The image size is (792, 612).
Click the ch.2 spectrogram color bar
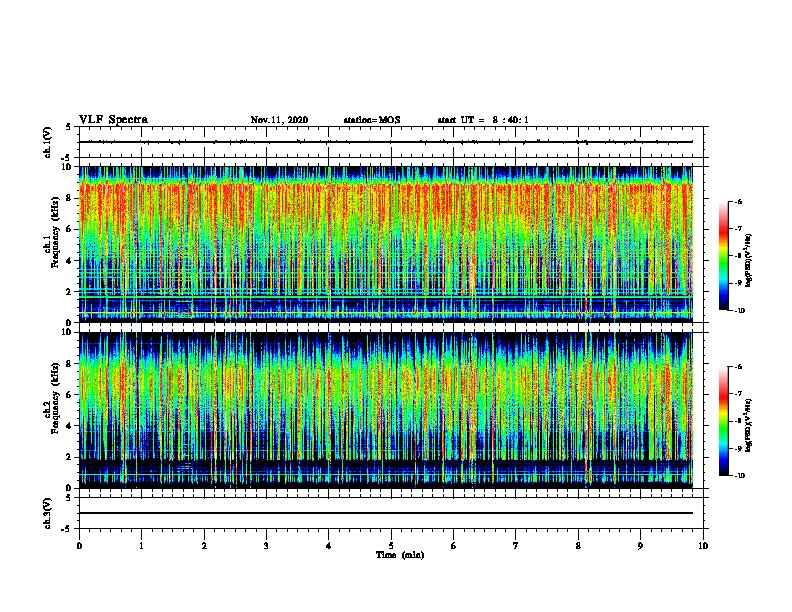[x=724, y=421]
